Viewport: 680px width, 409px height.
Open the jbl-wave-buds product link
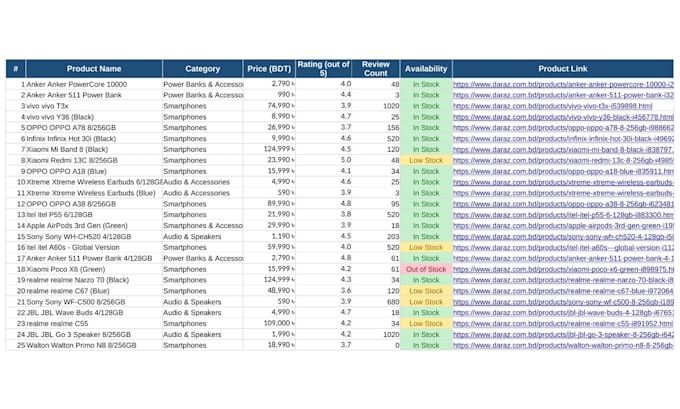(563, 313)
